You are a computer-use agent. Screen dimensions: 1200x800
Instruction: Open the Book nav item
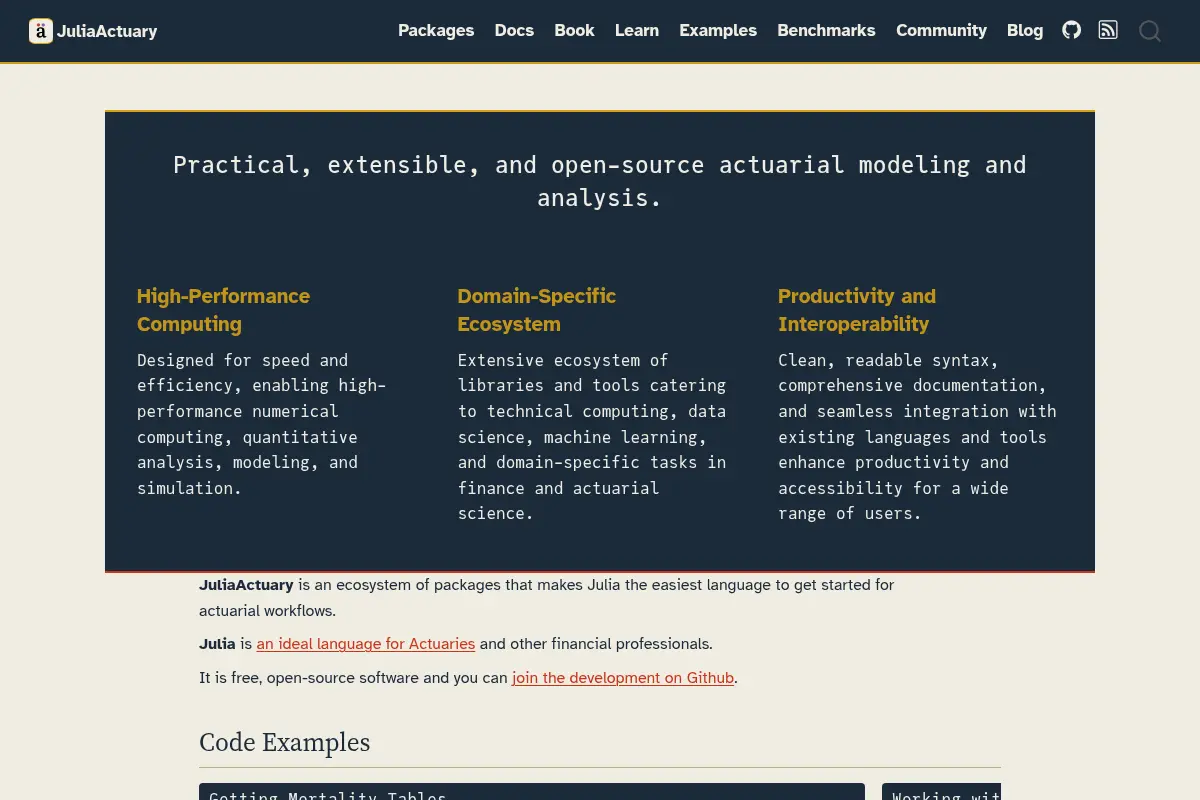[x=574, y=30]
